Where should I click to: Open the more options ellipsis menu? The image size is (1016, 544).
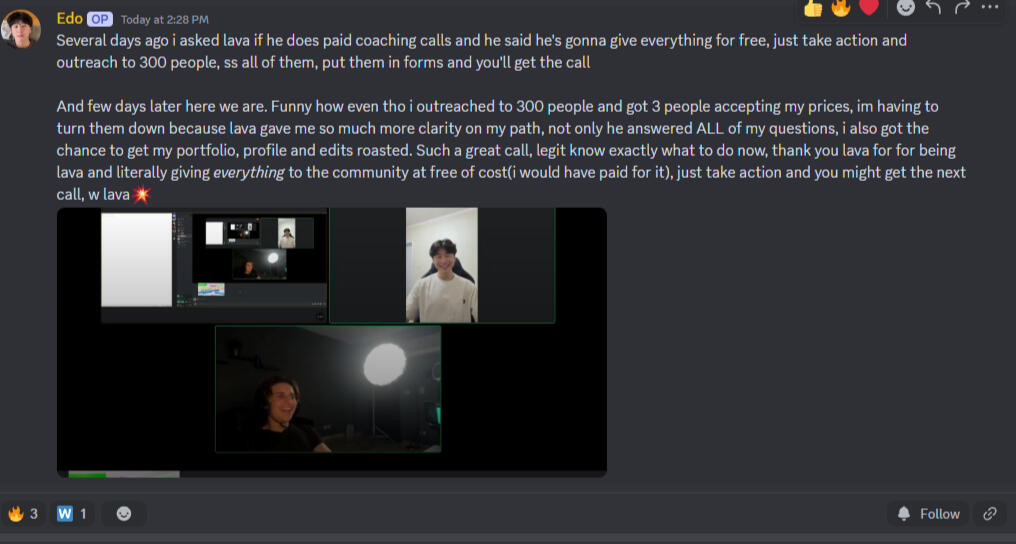(989, 7)
